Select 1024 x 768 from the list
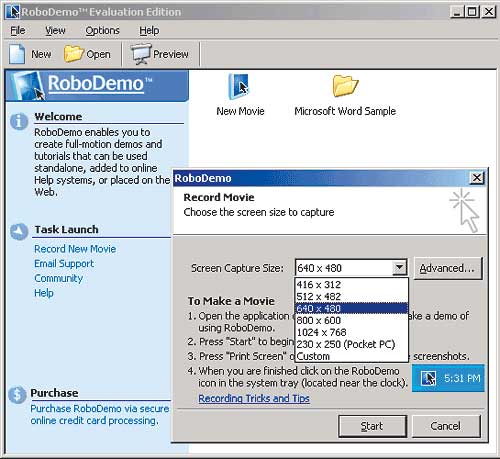Image resolution: width=500 pixels, height=459 pixels. (352, 332)
